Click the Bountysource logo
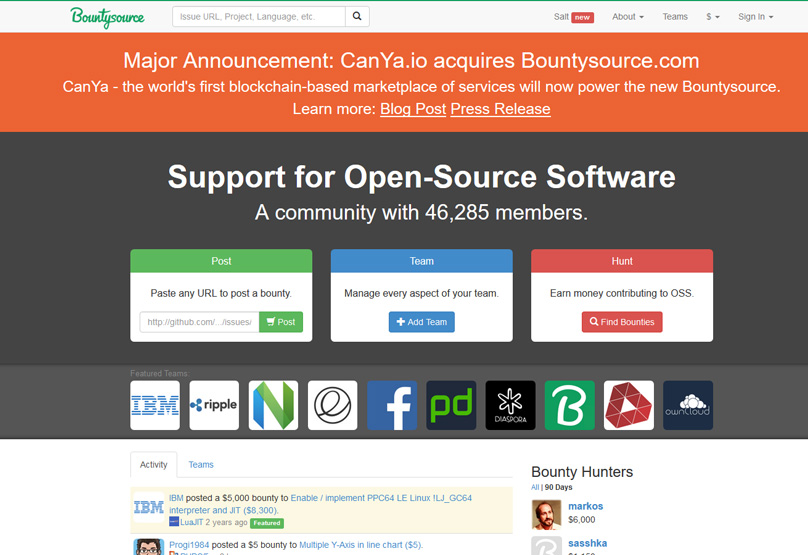This screenshot has height=555, width=808. (107, 17)
